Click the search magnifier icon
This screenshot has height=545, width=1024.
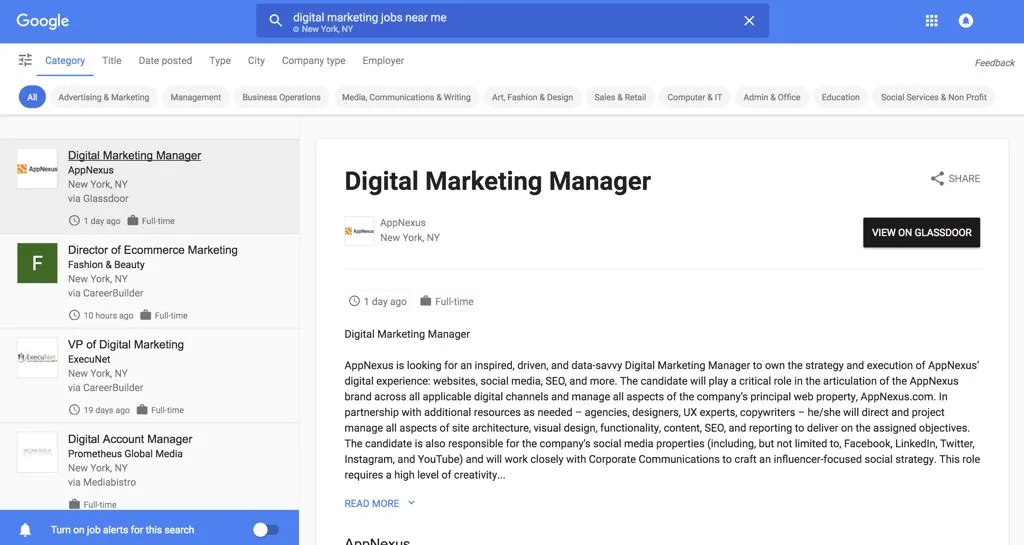276,21
